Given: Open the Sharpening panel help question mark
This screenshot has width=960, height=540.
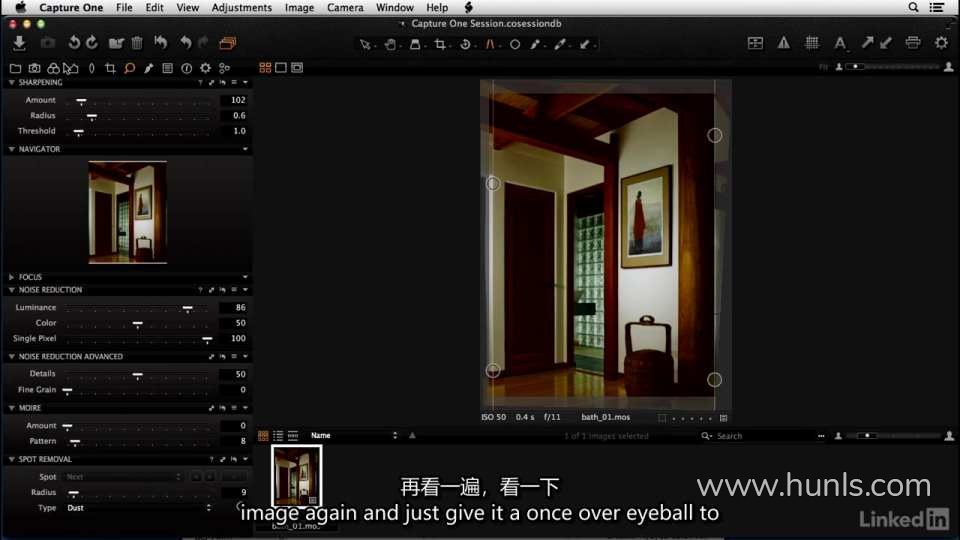Looking at the screenshot, I should [200, 82].
